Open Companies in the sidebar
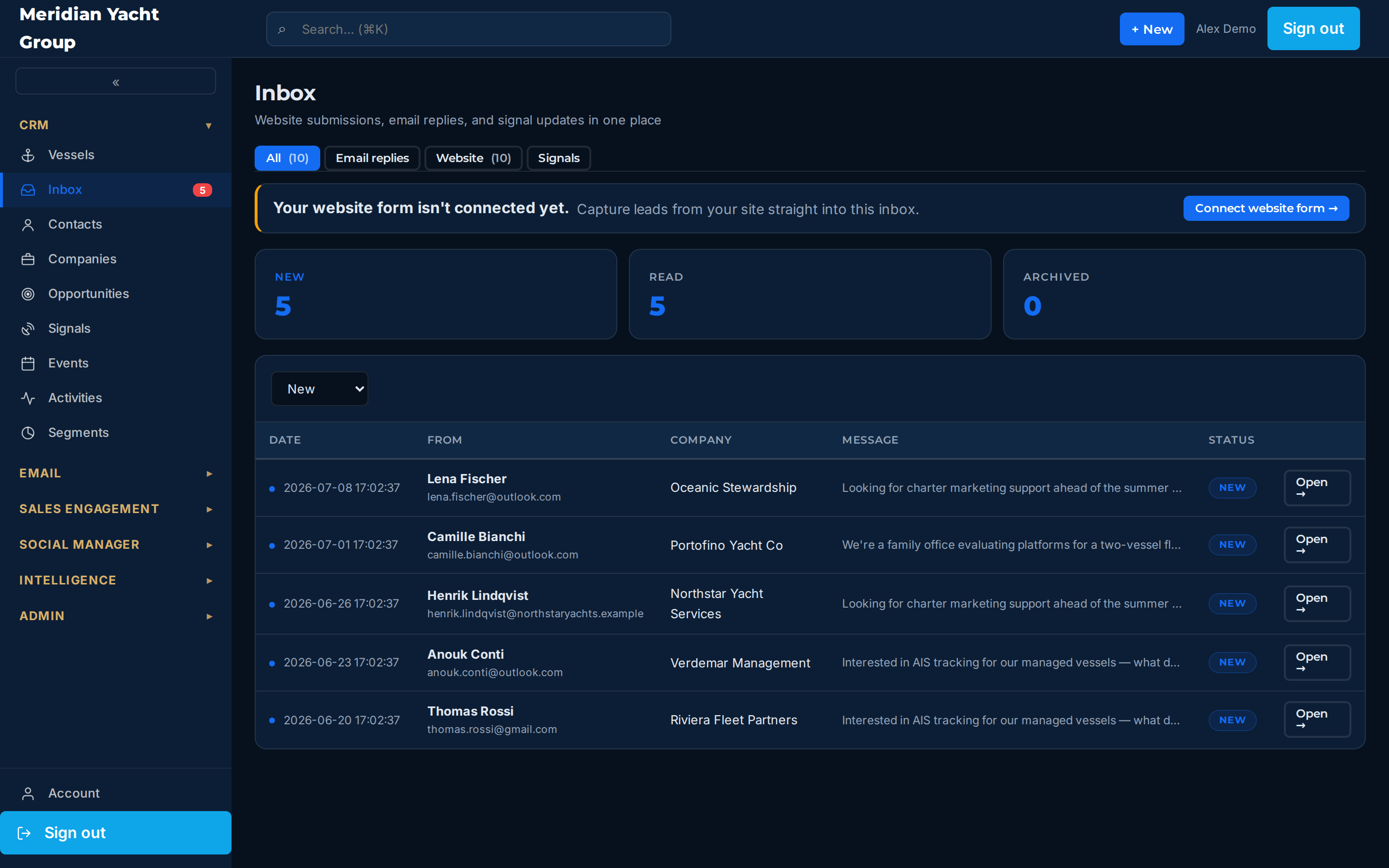The height and width of the screenshot is (868, 1389). tap(115, 259)
